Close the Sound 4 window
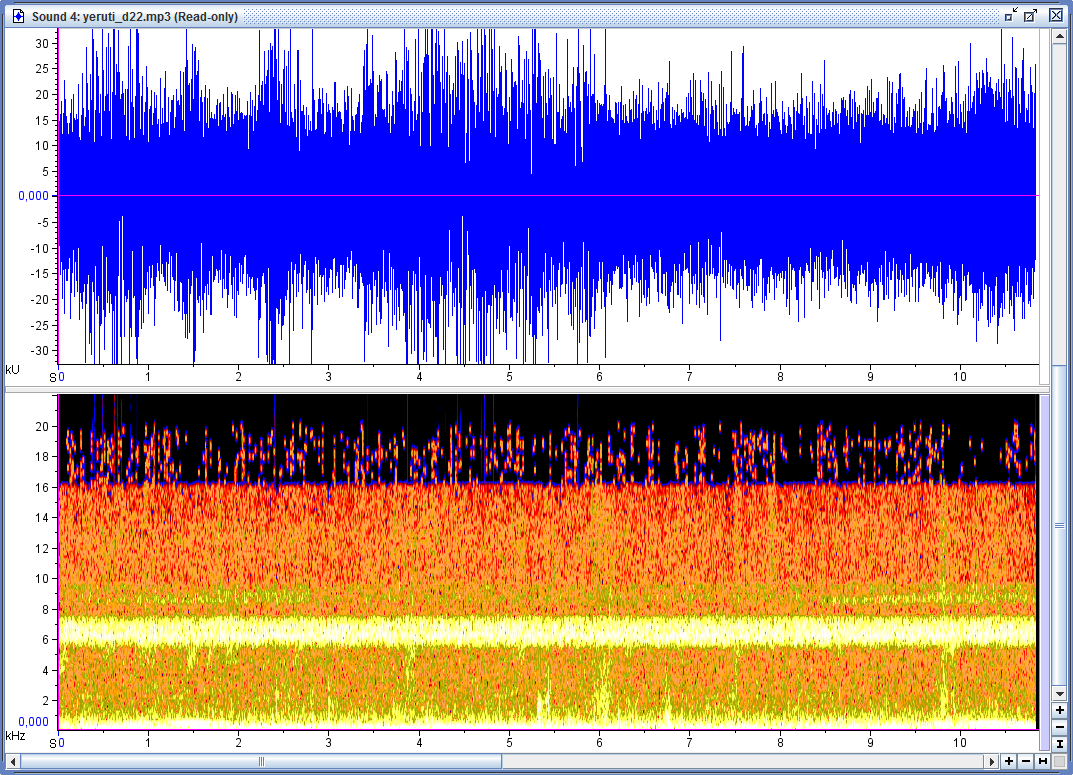Image resolution: width=1073 pixels, height=775 pixels. coord(1056,15)
